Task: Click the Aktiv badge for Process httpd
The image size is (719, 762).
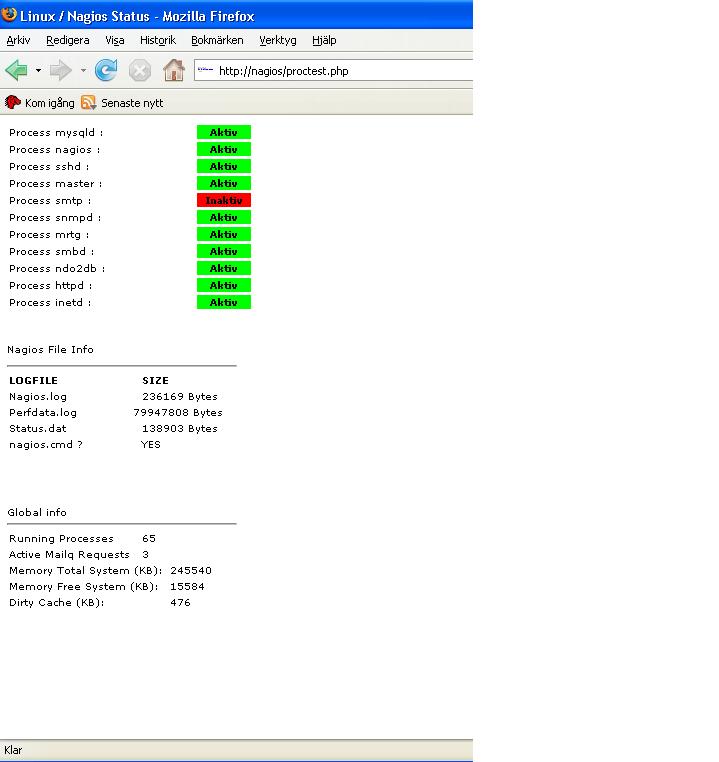Action: coord(223,285)
